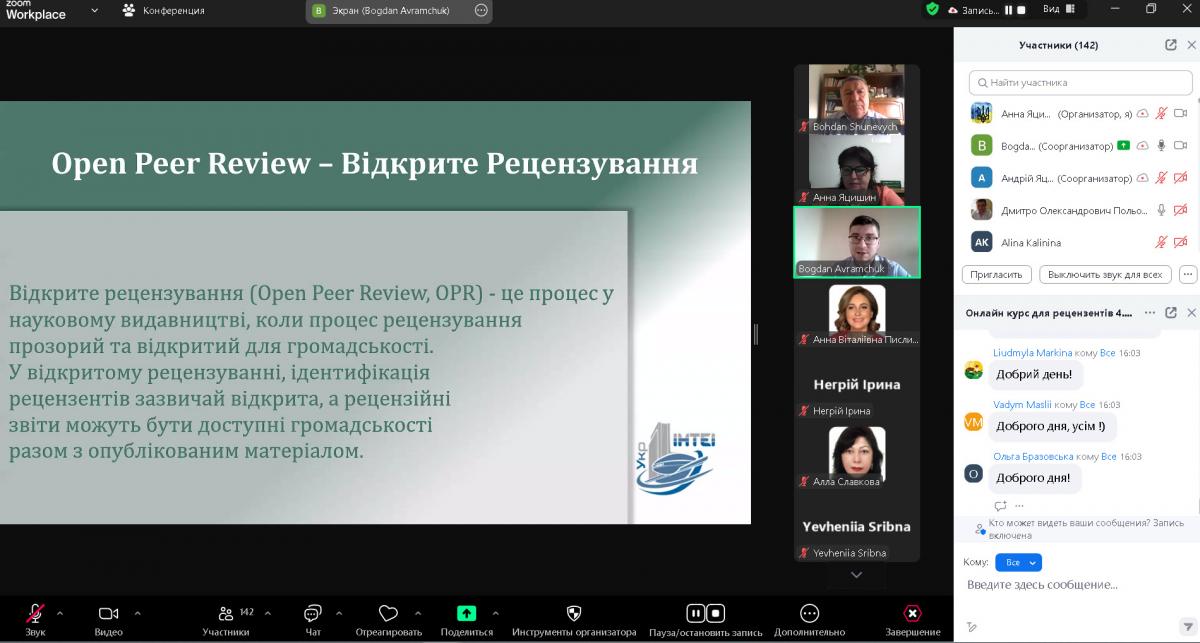The width and height of the screenshot is (1200, 643).
Task: Open the Дополнительно more options menu
Action: (810, 619)
